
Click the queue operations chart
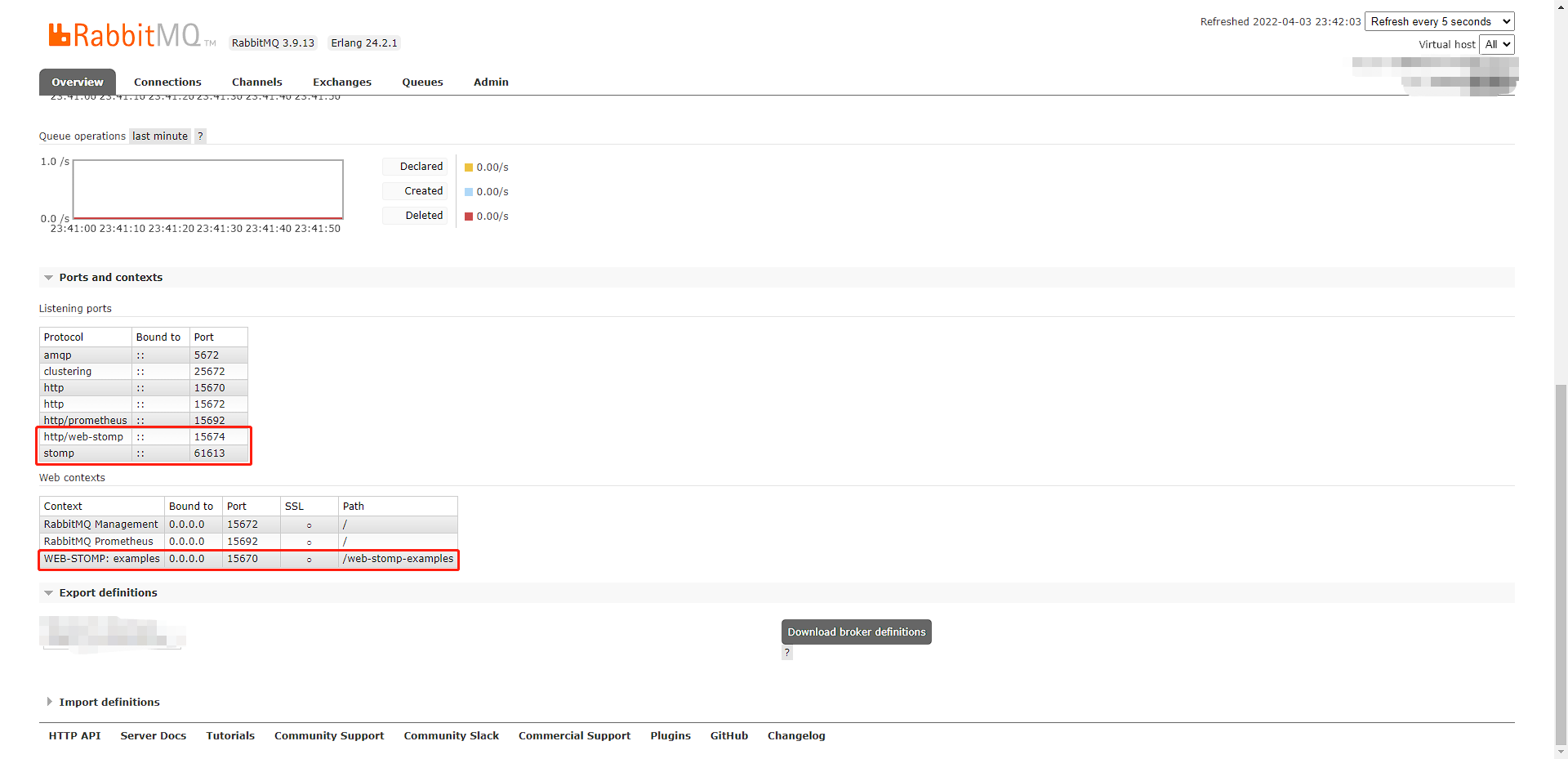pos(208,190)
